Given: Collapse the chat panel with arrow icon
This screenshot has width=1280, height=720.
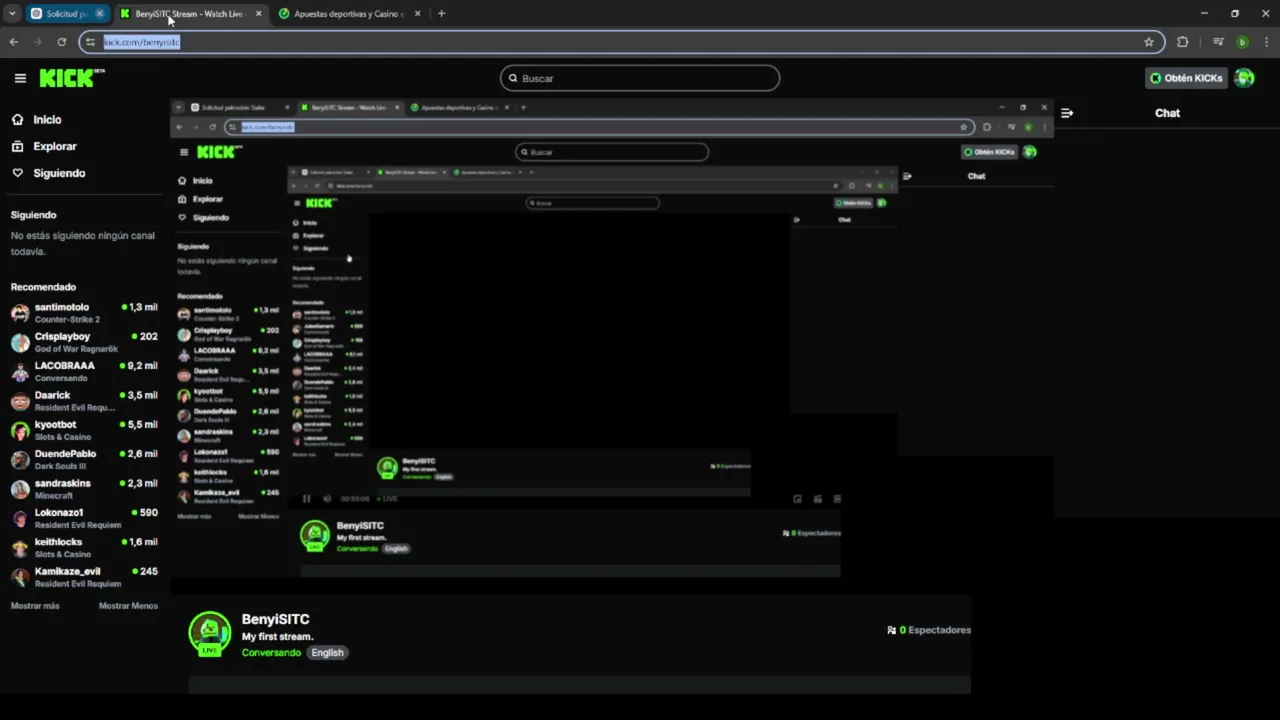Looking at the screenshot, I should click(x=1067, y=113).
